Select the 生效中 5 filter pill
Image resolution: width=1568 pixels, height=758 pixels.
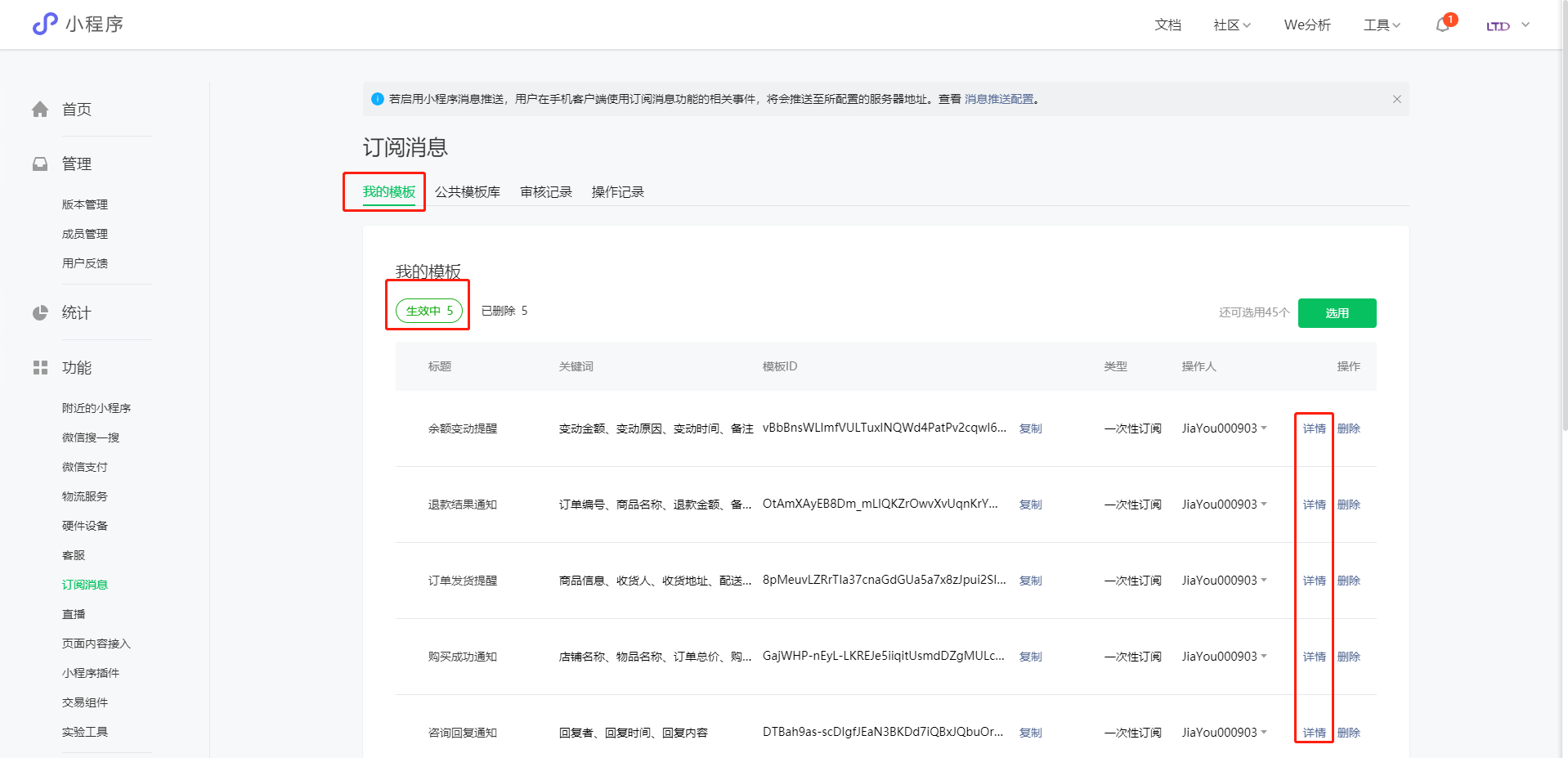pos(429,311)
